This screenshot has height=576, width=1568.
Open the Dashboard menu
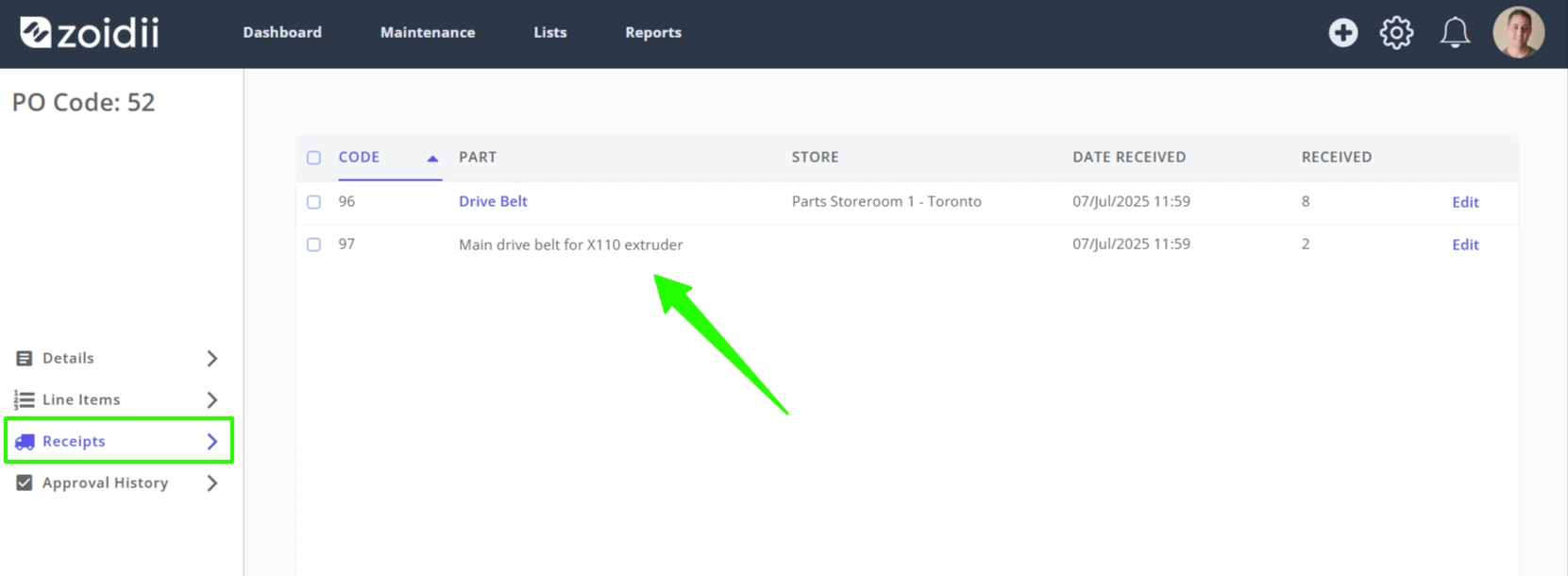[282, 32]
